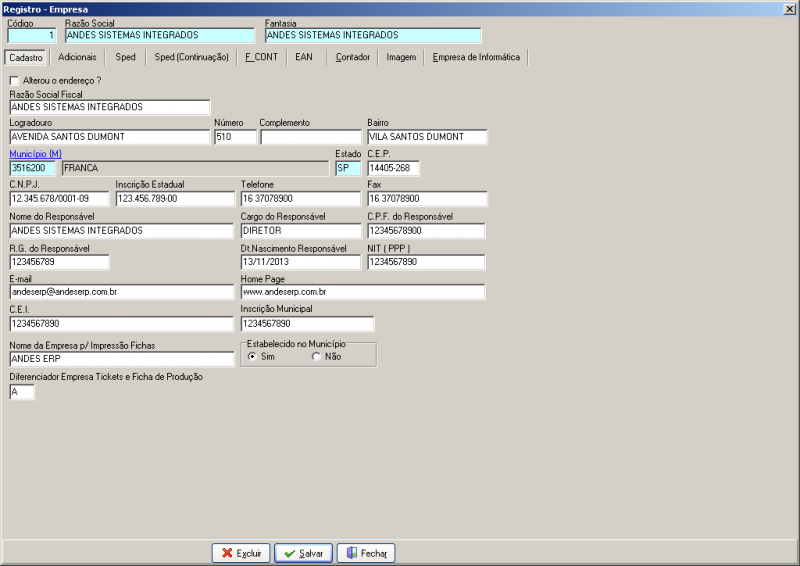Screen dimensions: 800x566
Task: Switch to the Contador tab
Action: 353,57
